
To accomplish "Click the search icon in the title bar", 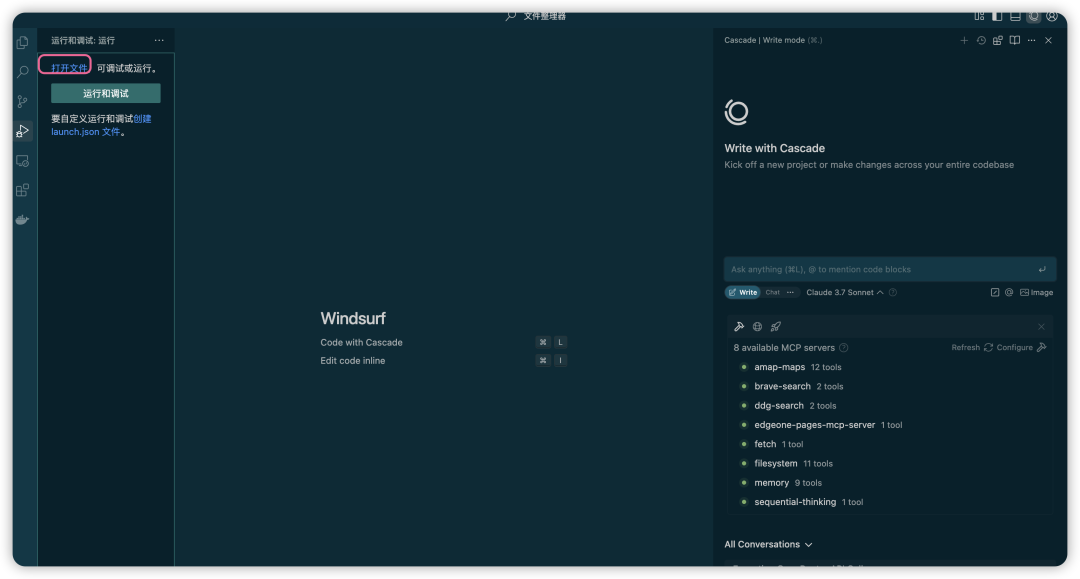I will (x=510, y=16).
